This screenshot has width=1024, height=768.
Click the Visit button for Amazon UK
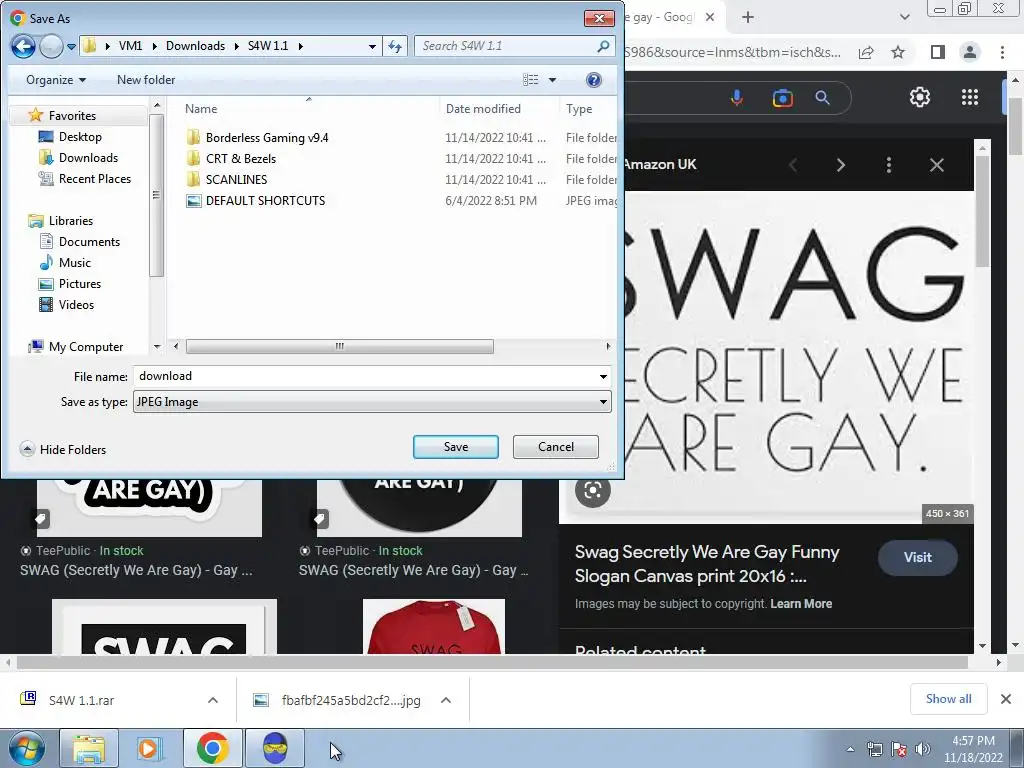918,558
